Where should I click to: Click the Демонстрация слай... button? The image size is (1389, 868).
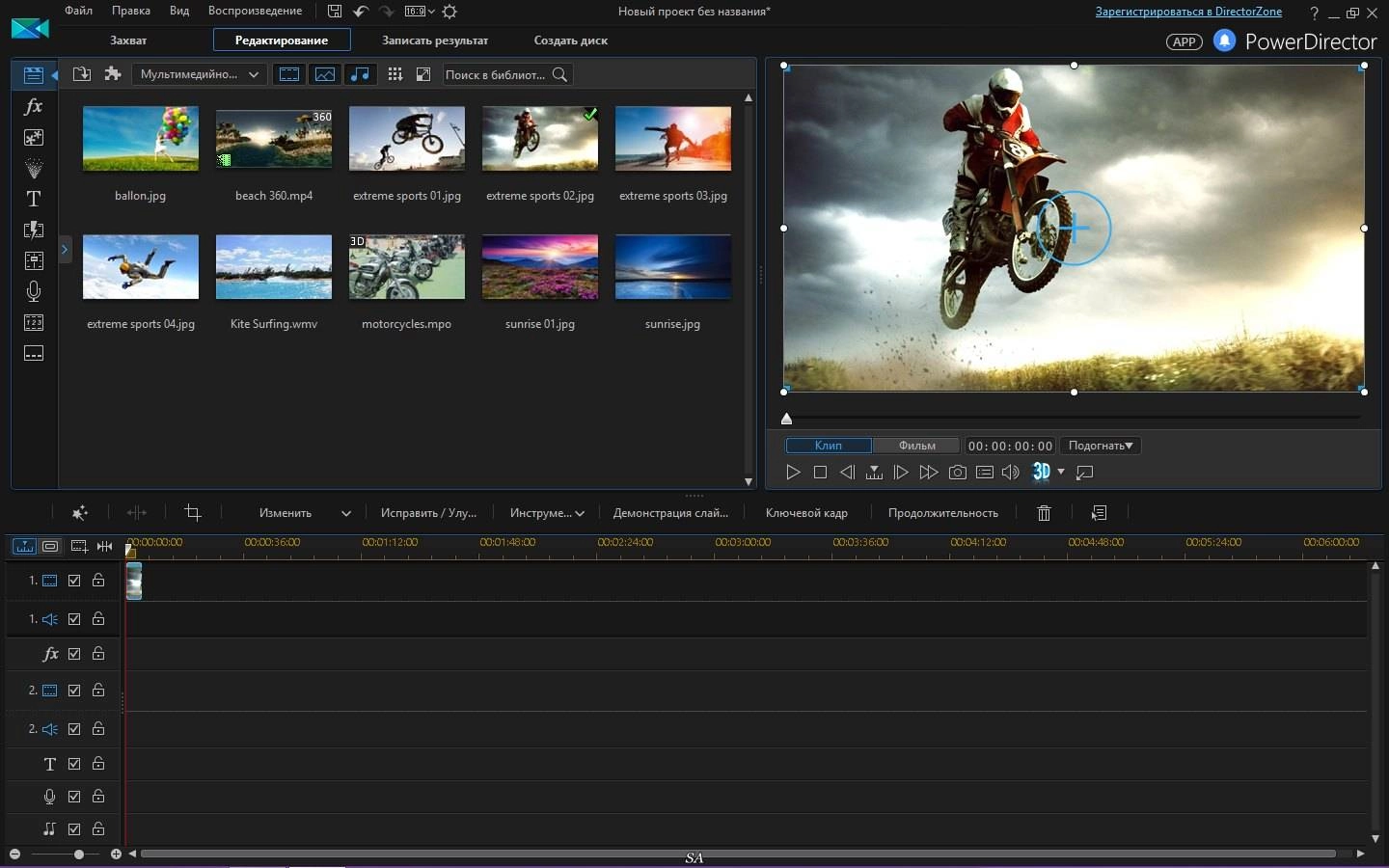click(670, 513)
